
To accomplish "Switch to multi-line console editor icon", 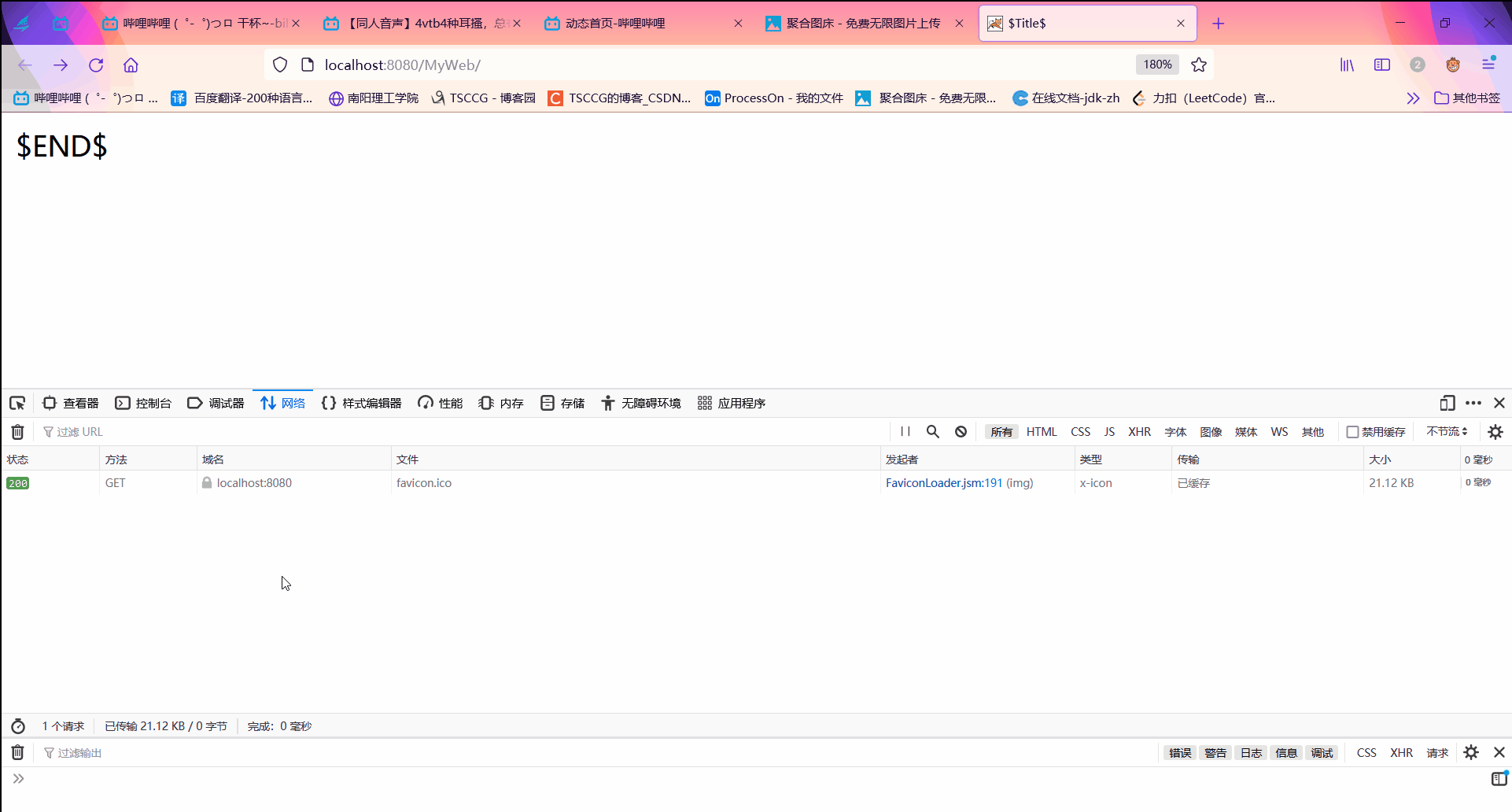I will pos(1499,778).
